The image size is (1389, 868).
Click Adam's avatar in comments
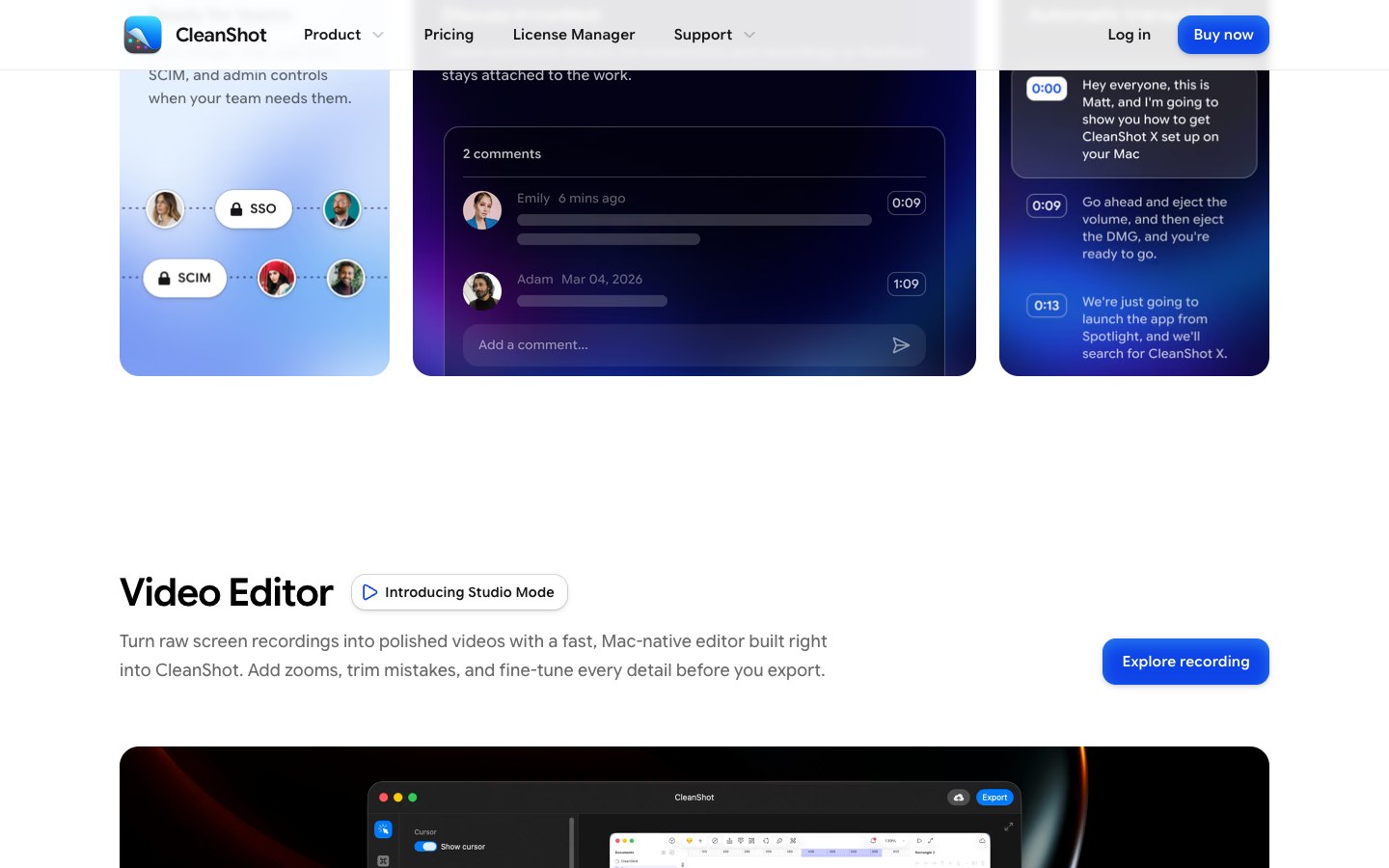tap(482, 291)
